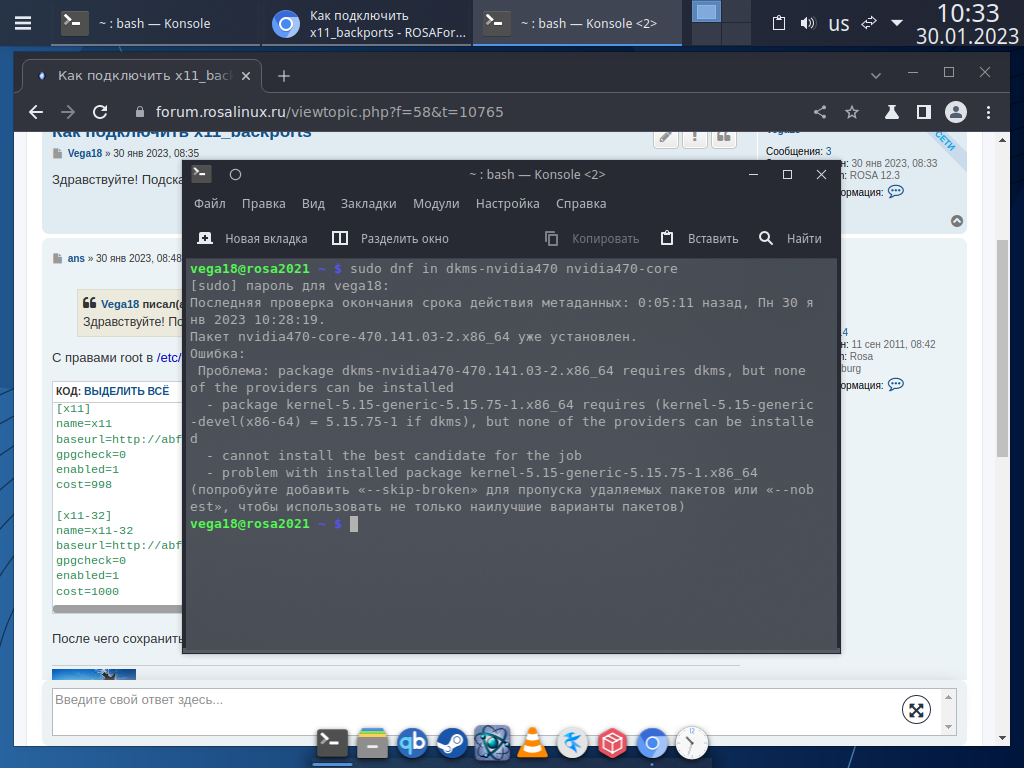Open clipboard tray icon

click(778, 24)
